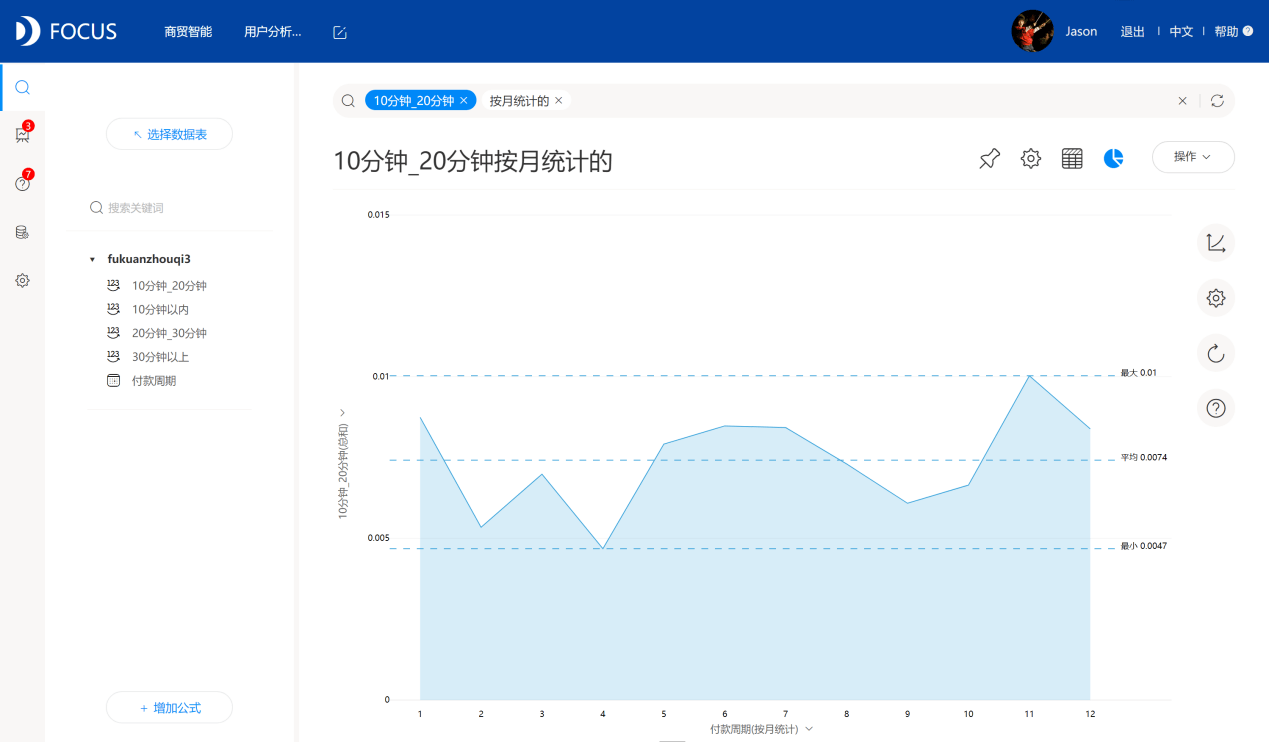This screenshot has height=742, width=1269.
Task: Switch to pie chart visualization
Action: point(1113,158)
